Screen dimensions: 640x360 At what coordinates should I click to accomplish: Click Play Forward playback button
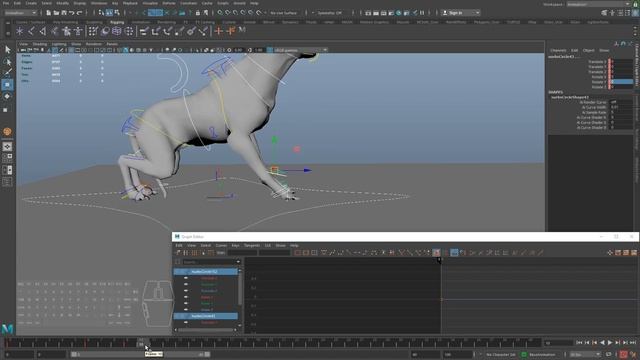[610, 343]
